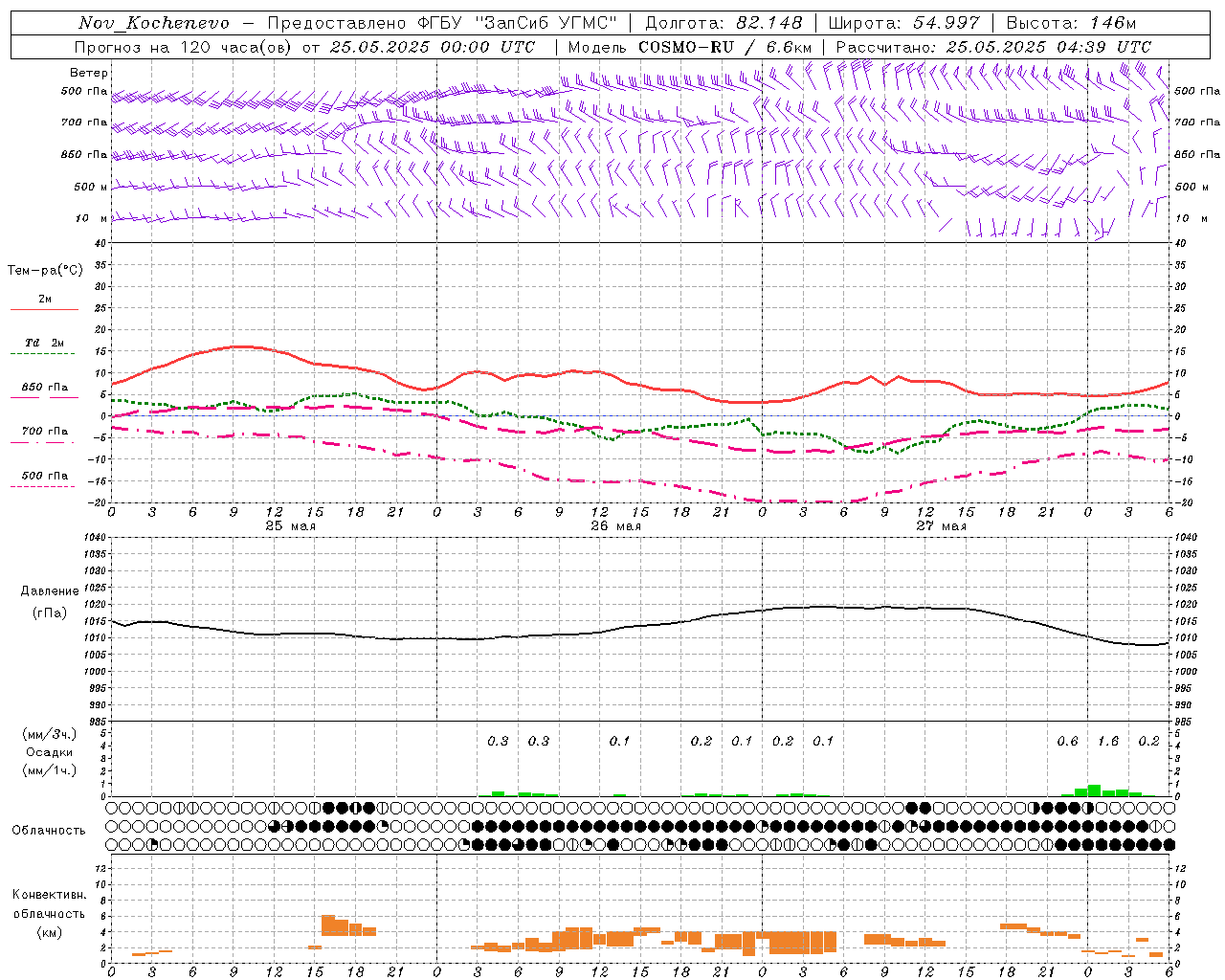
Task: Click the tallest green precipitation bar
Action: coord(1094,791)
